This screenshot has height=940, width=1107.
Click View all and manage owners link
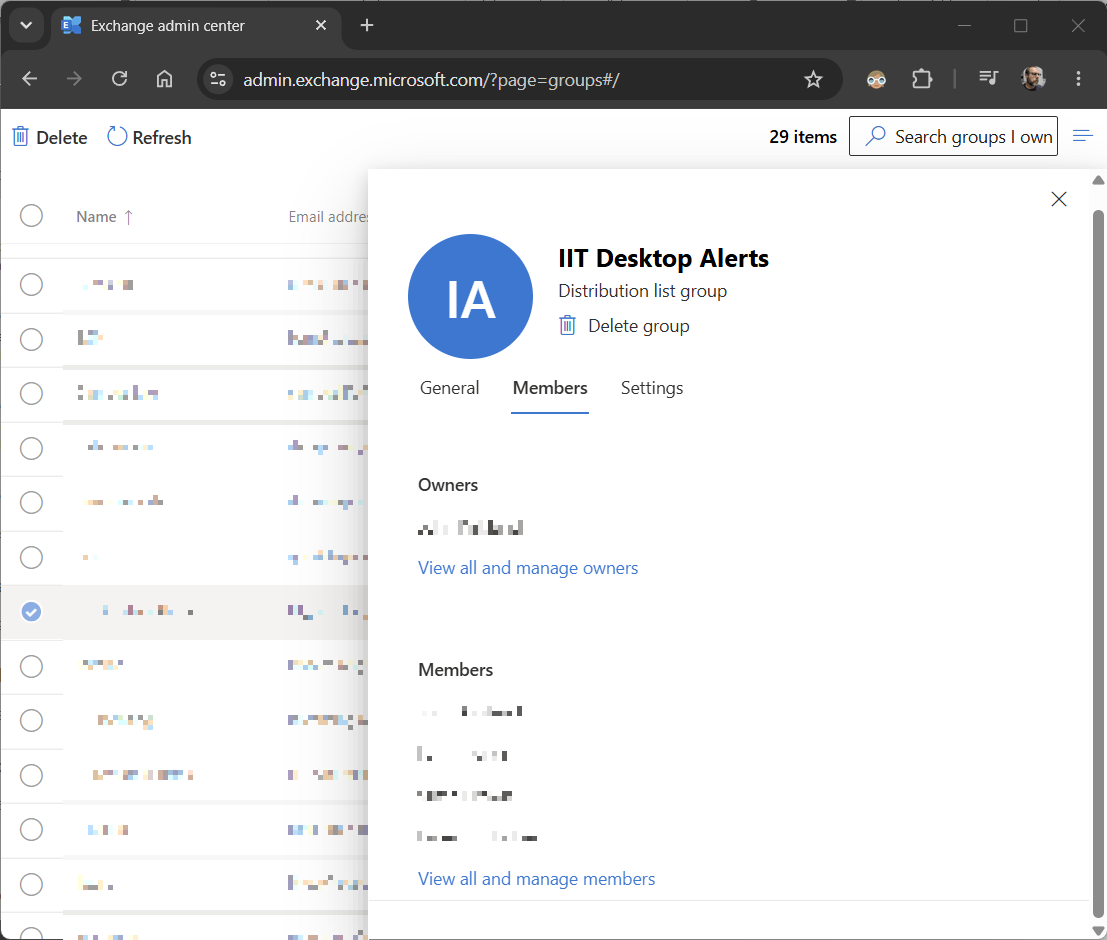pyautogui.click(x=527, y=568)
